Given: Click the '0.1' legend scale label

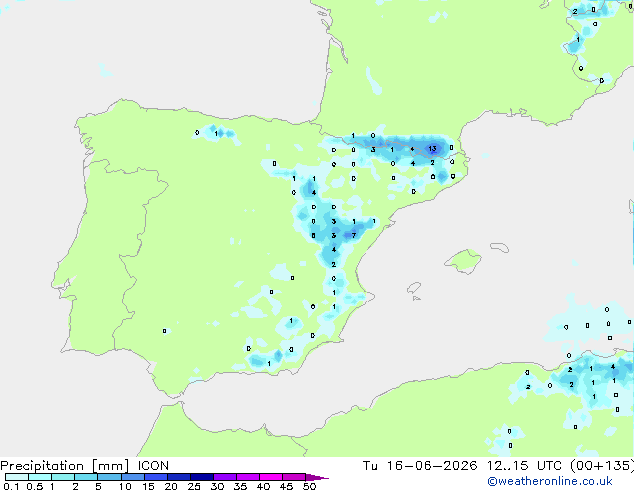Looking at the screenshot, I should (x=11, y=486).
